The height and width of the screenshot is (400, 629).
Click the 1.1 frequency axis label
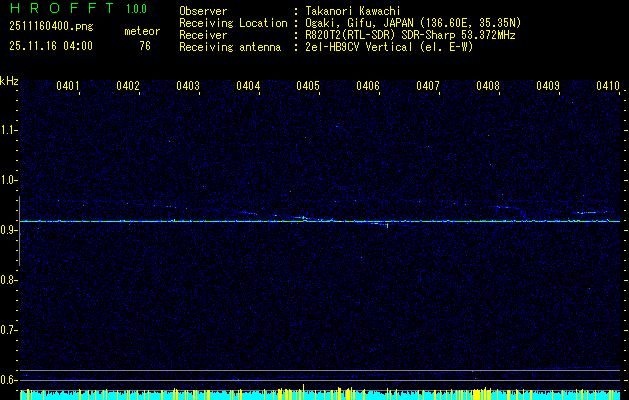point(9,130)
